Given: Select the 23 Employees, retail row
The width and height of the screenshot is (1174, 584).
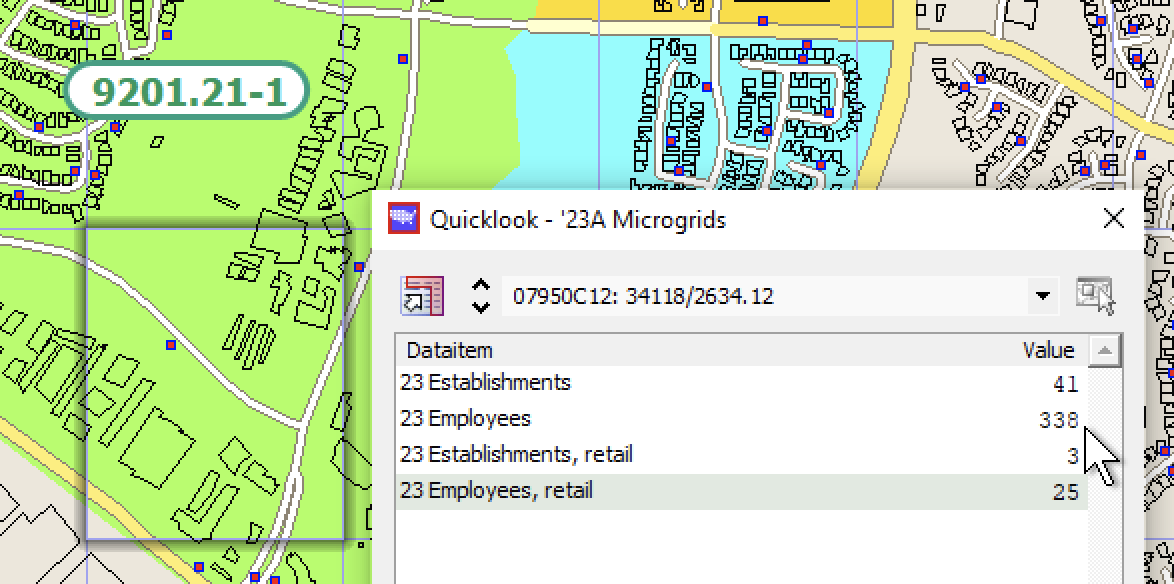Looking at the screenshot, I should point(740,491).
